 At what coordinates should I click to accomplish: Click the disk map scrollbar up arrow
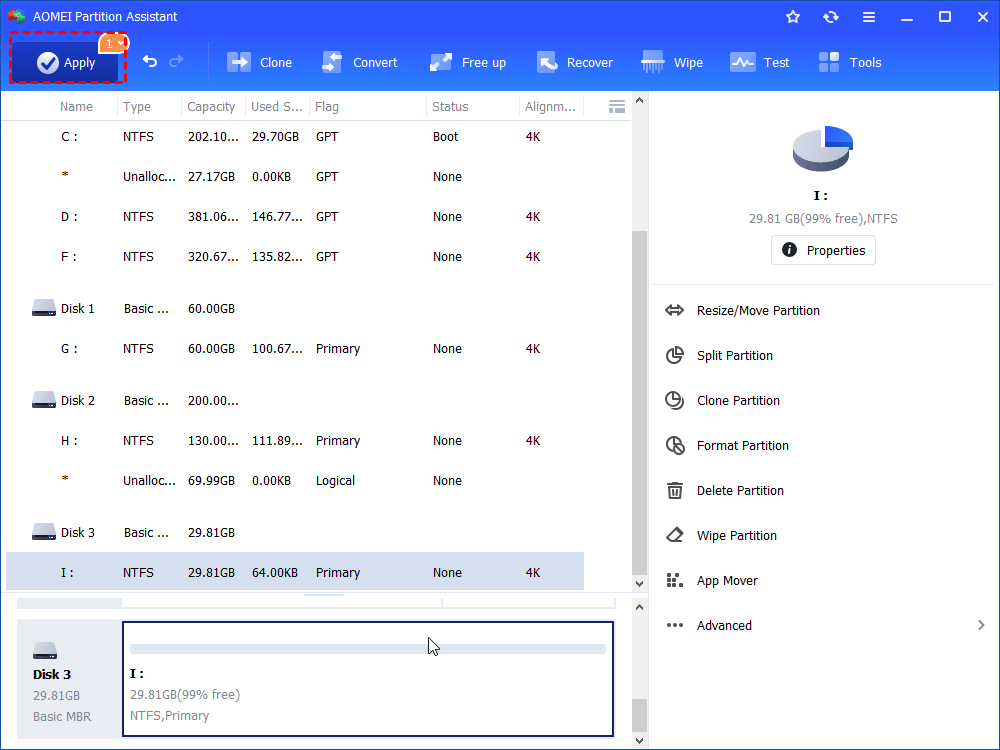click(639, 607)
